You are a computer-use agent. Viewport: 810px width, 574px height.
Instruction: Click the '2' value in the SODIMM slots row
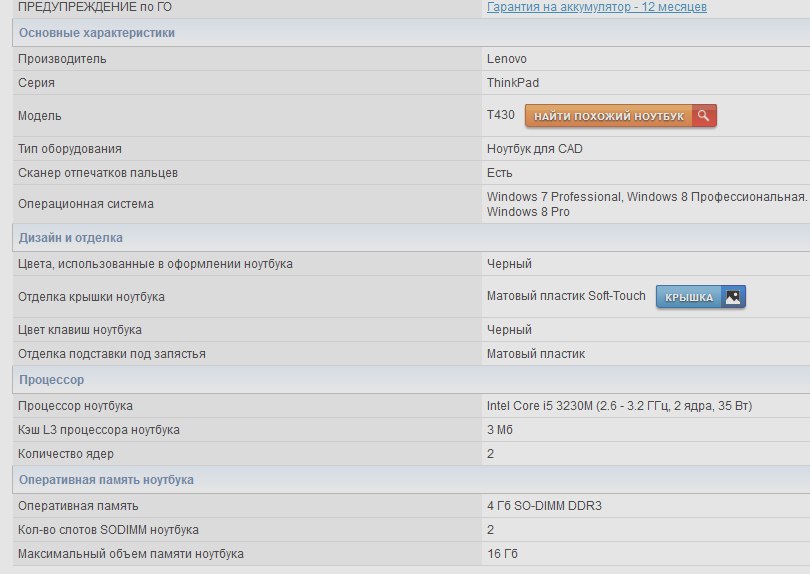(490, 530)
